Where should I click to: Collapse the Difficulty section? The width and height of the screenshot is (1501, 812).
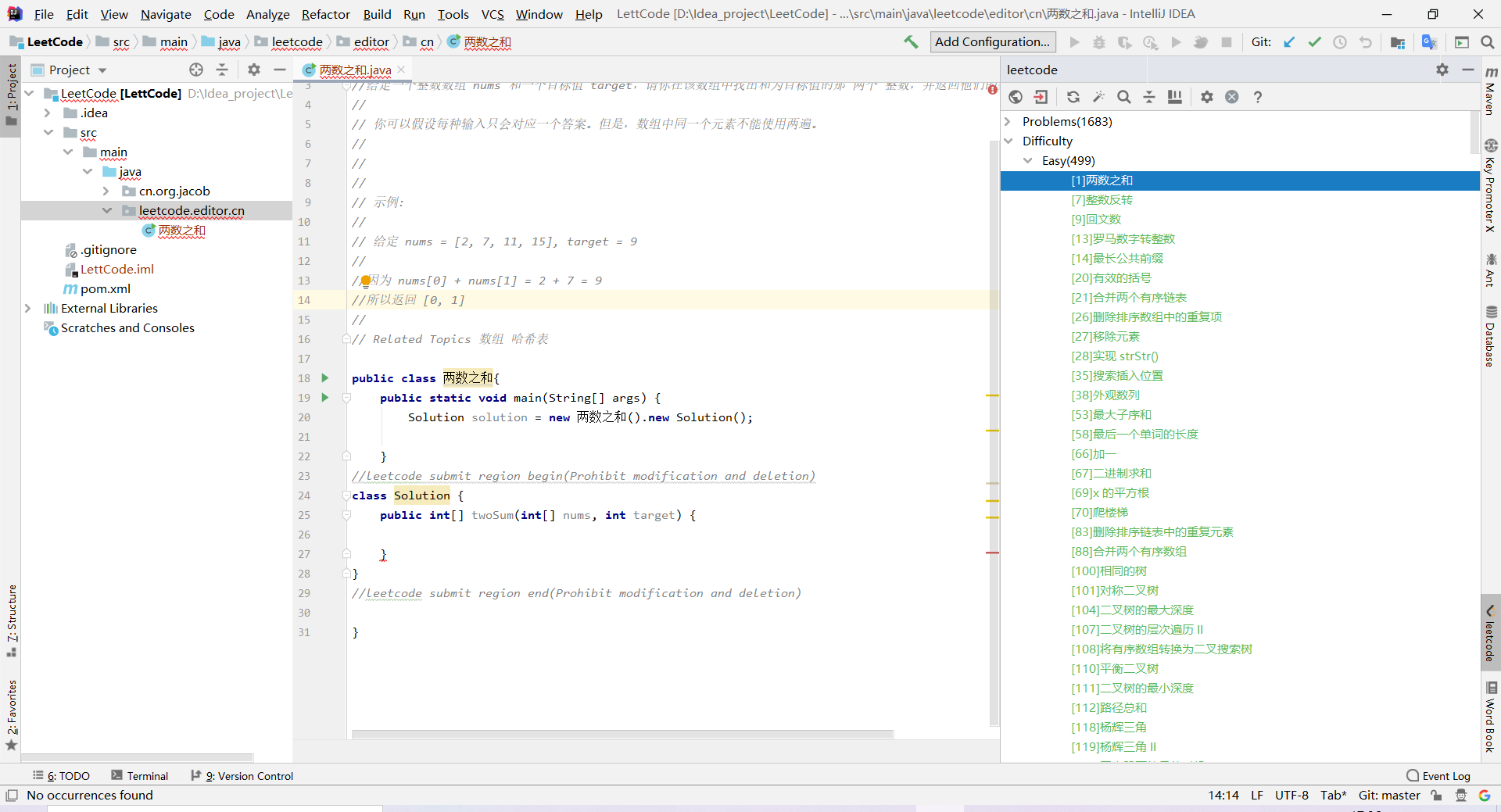click(1009, 141)
